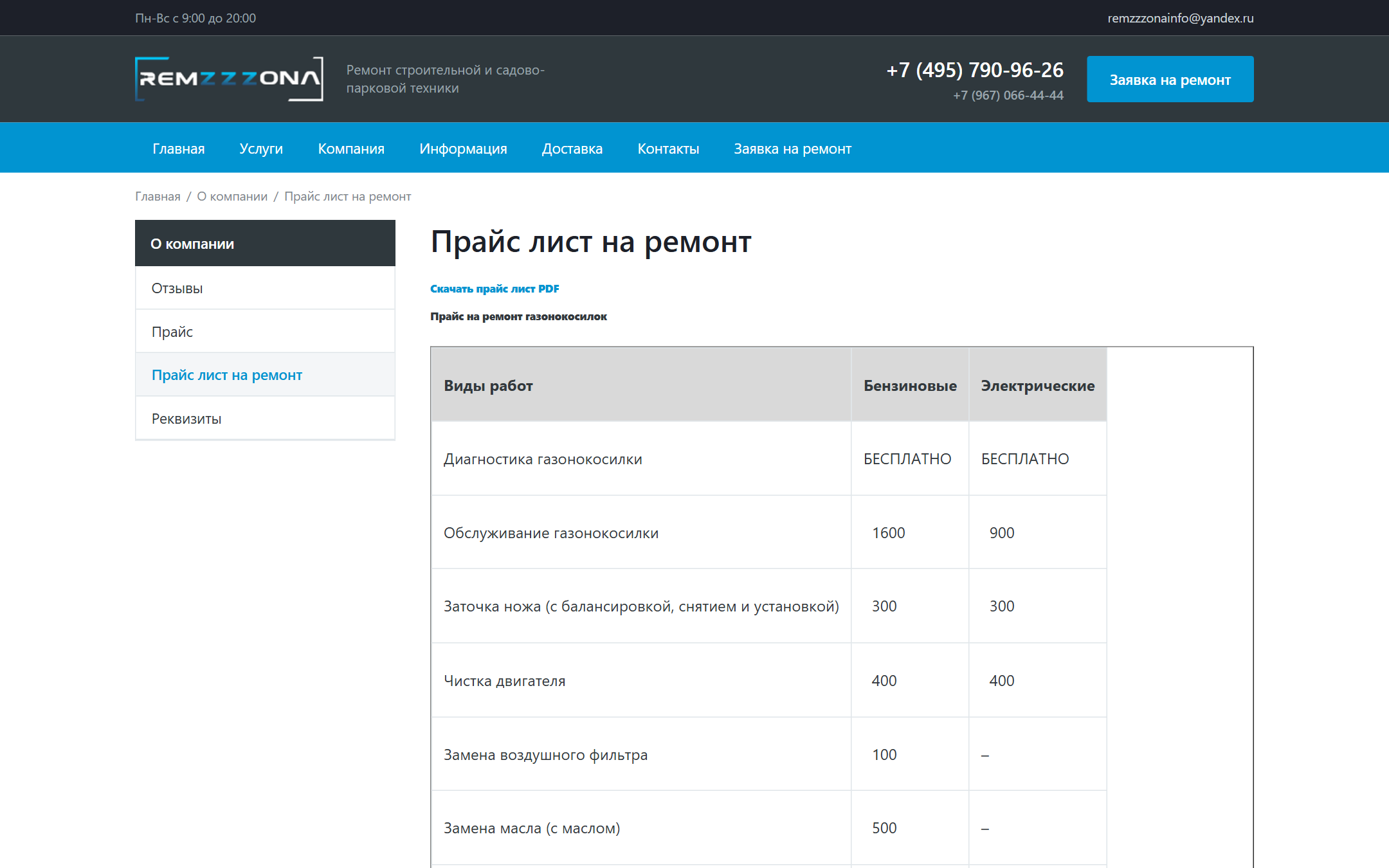This screenshot has height=868, width=1389.
Task: Click email remzzzonainfo@yandex.ru
Action: click(1180, 18)
